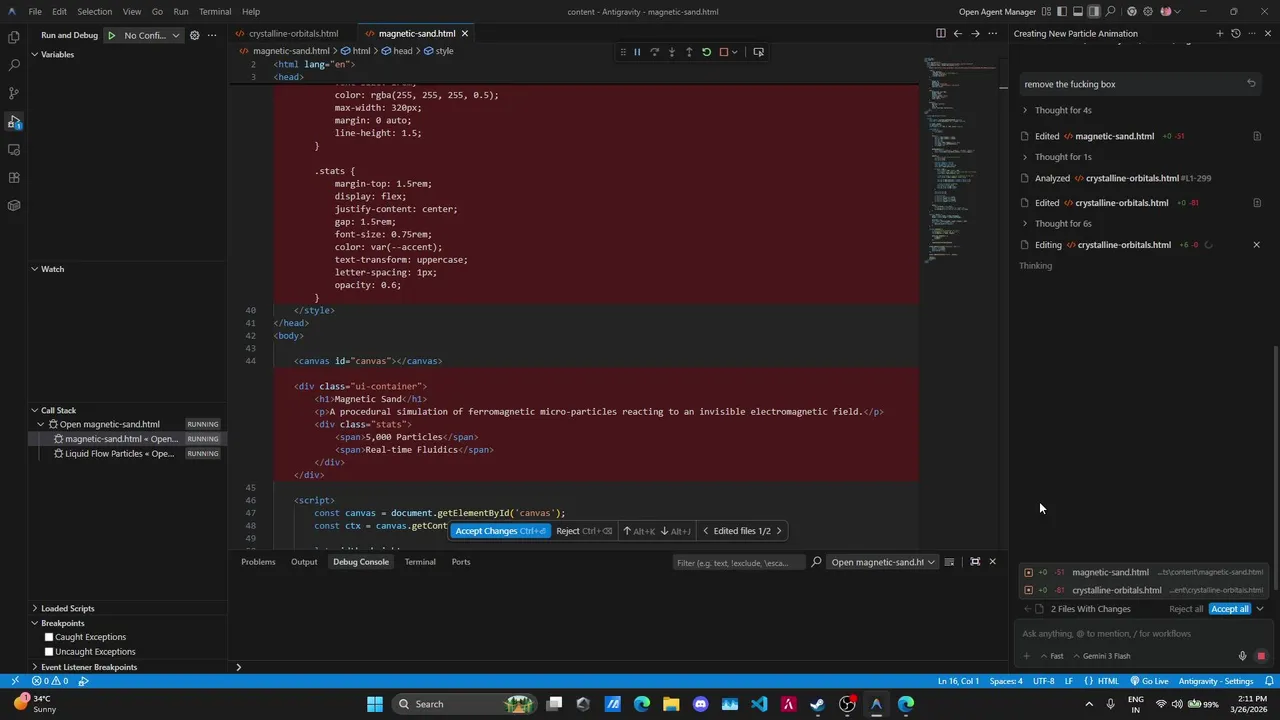Open the Fast mode selector

click(1051, 656)
